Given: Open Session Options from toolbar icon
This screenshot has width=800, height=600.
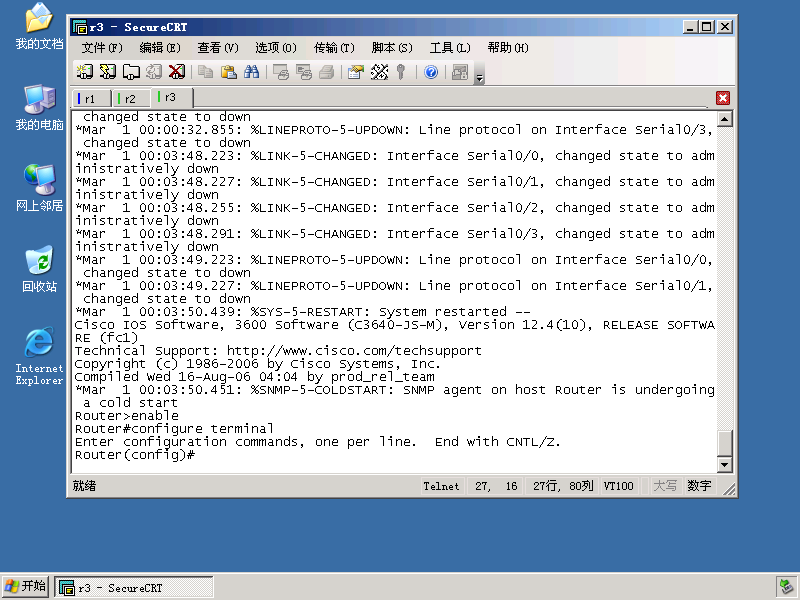Looking at the screenshot, I should [356, 72].
